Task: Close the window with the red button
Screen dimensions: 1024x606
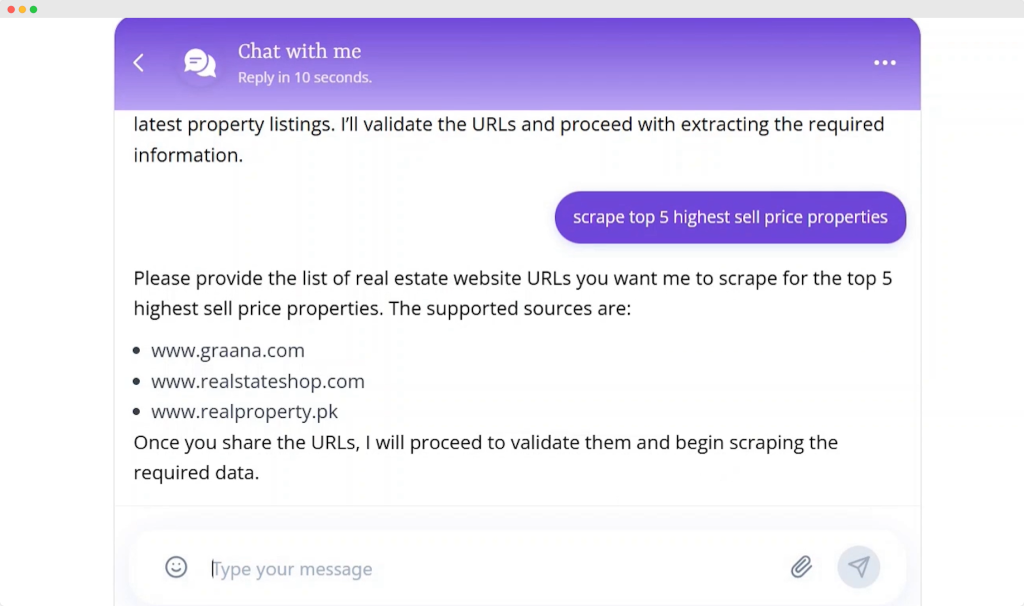Action: 10,9
